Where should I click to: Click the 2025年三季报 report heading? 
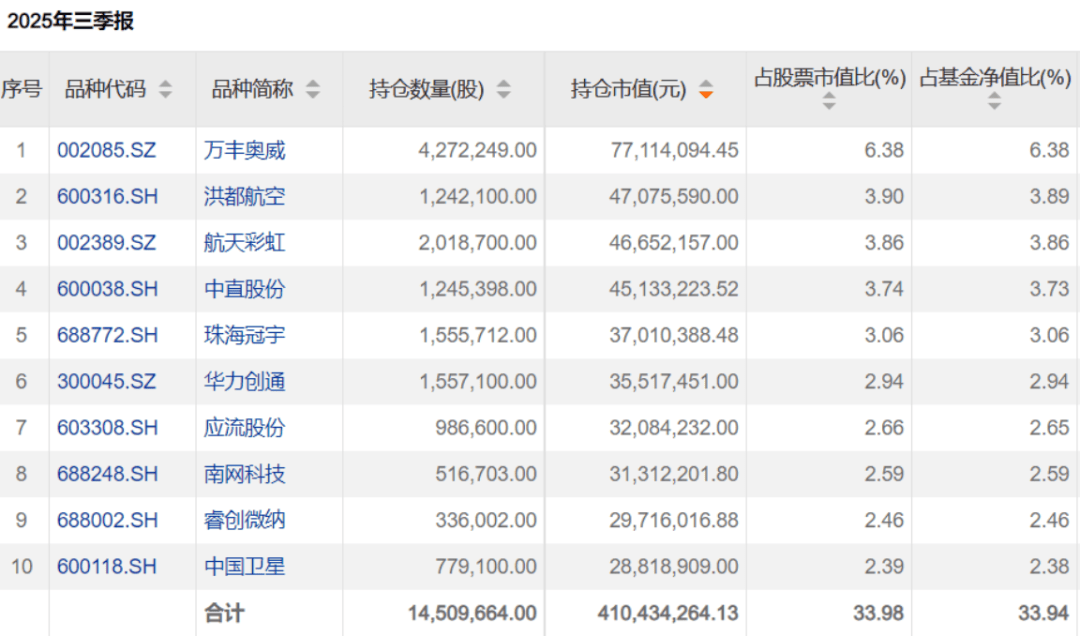tap(71, 21)
